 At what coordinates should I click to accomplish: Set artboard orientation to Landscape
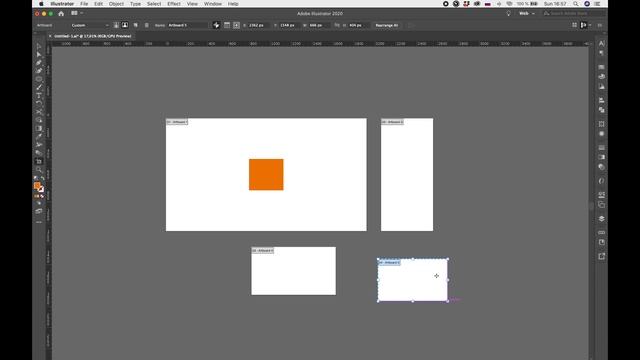point(125,25)
